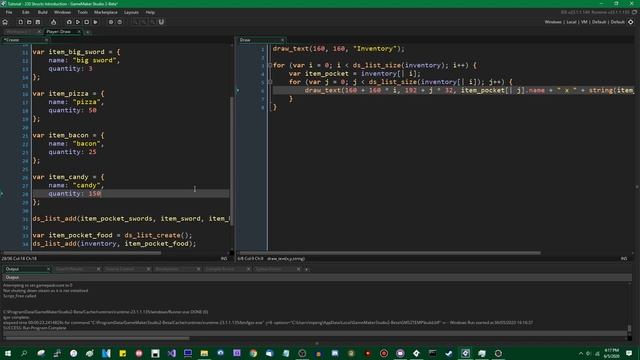This screenshot has height=360, width=640.
Task: Close the Draw event code tab
Action: click(282, 40)
